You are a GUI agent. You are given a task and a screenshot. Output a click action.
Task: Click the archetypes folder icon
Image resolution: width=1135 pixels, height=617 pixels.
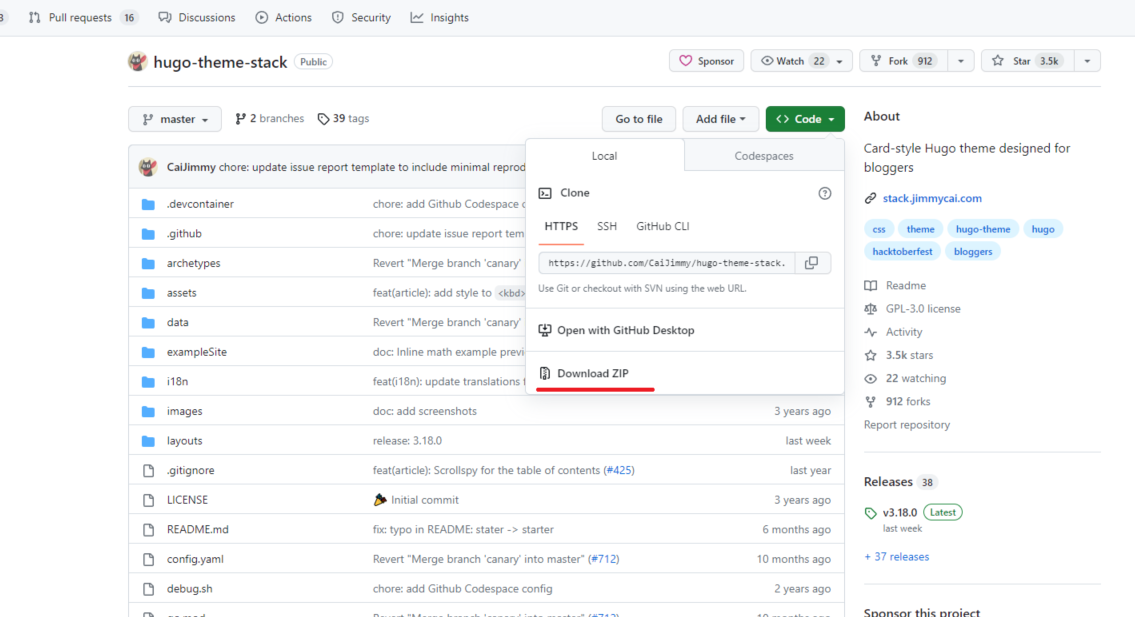[x=148, y=264]
